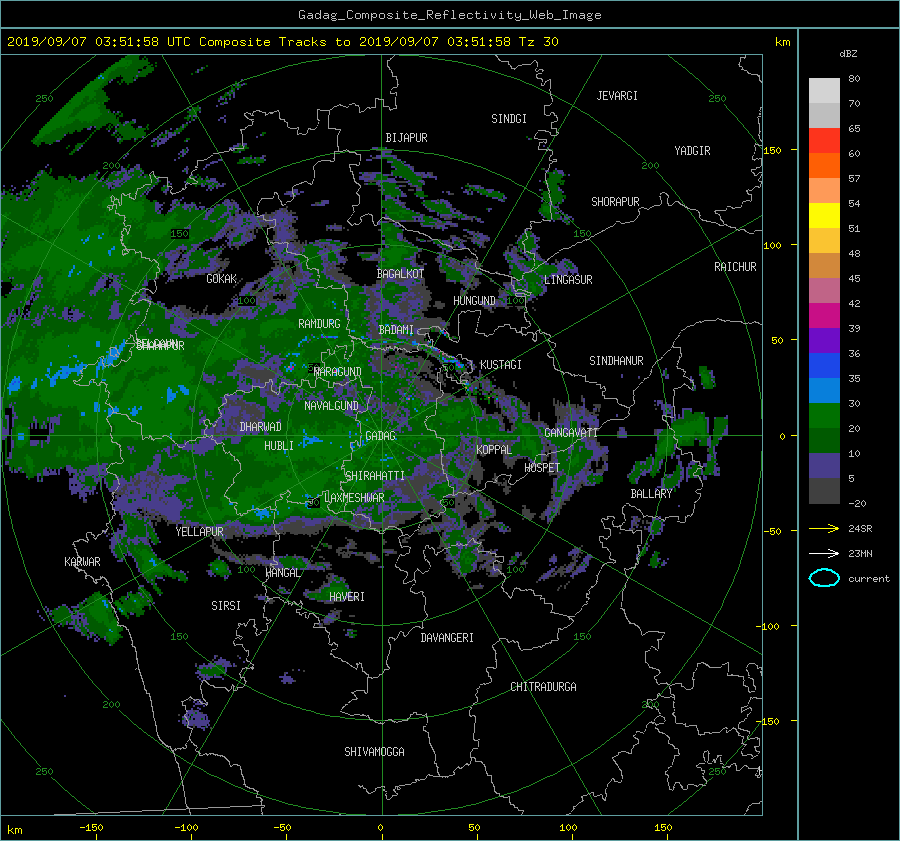Viewport: 900px width, 841px height.
Task: Click the KOPPAL city label
Action: point(494,450)
